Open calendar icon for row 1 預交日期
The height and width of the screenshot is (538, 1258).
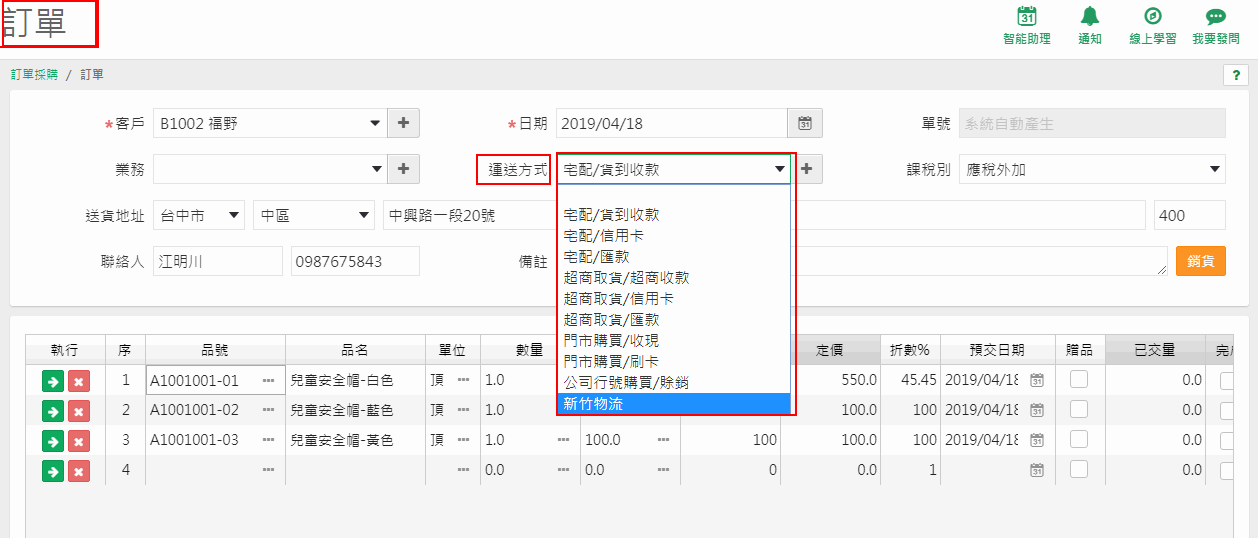1037,380
